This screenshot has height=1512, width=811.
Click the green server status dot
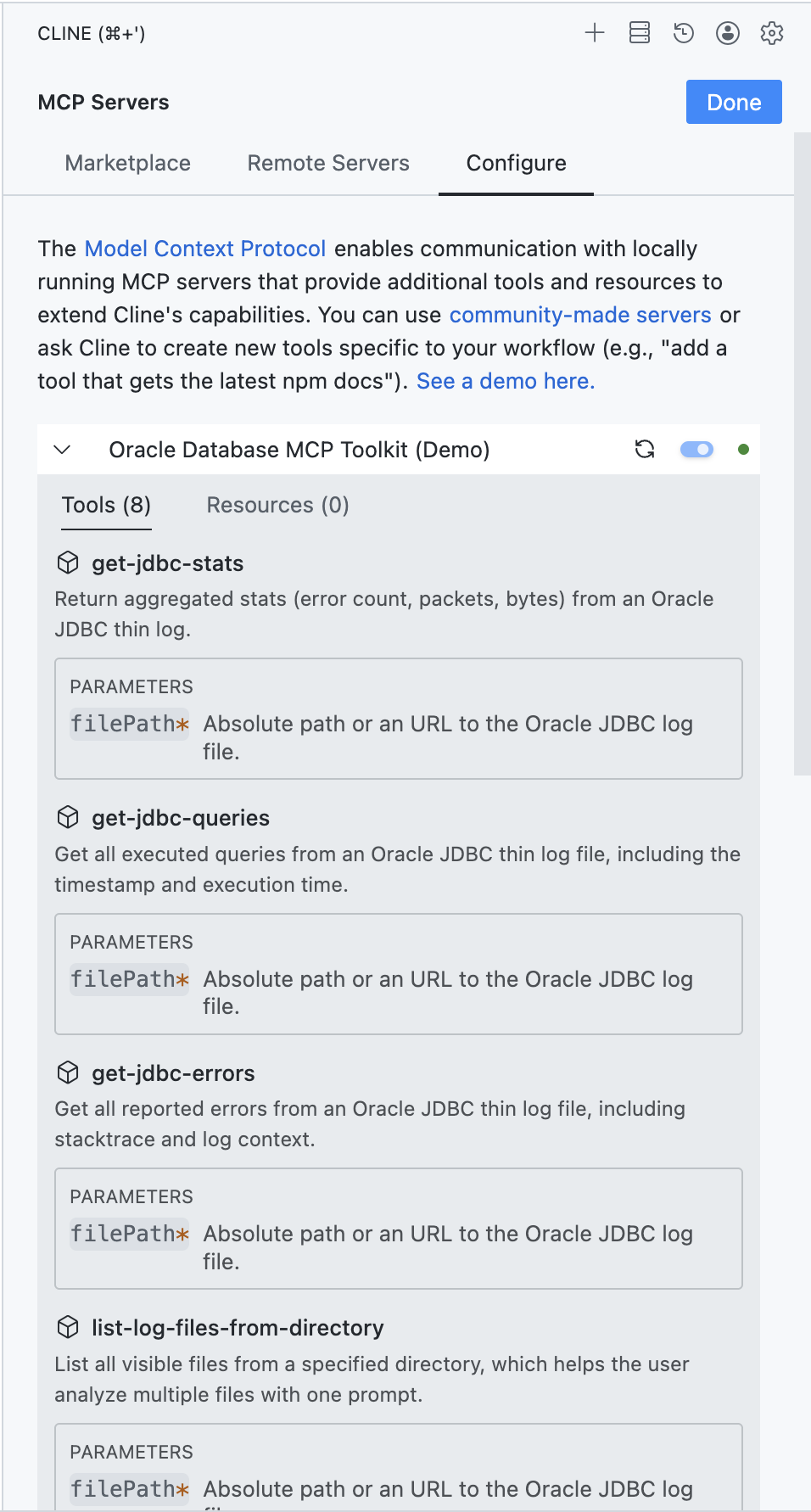click(743, 450)
